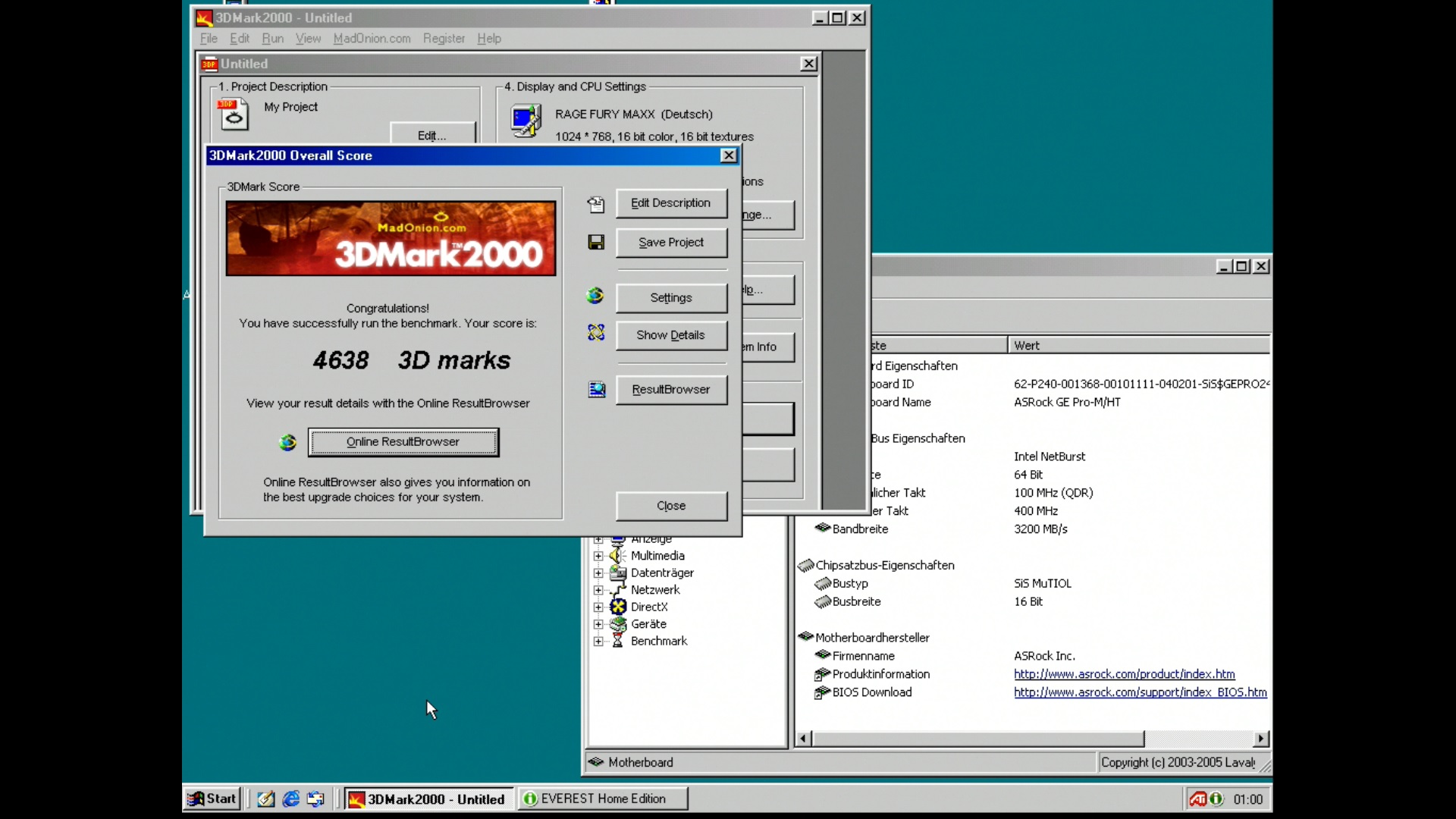The image size is (1456, 819).
Task: Click the ATI tray icon
Action: [1197, 799]
